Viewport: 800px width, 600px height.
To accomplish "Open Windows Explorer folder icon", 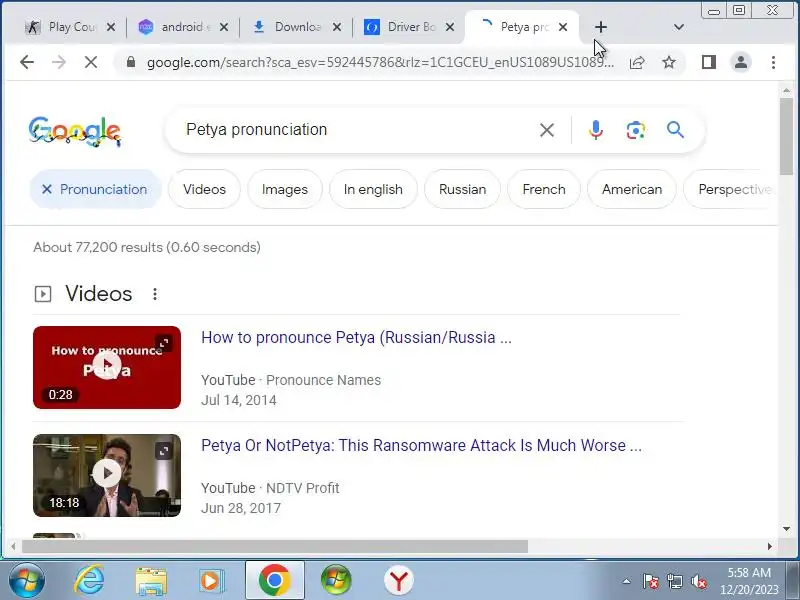I will (151, 581).
